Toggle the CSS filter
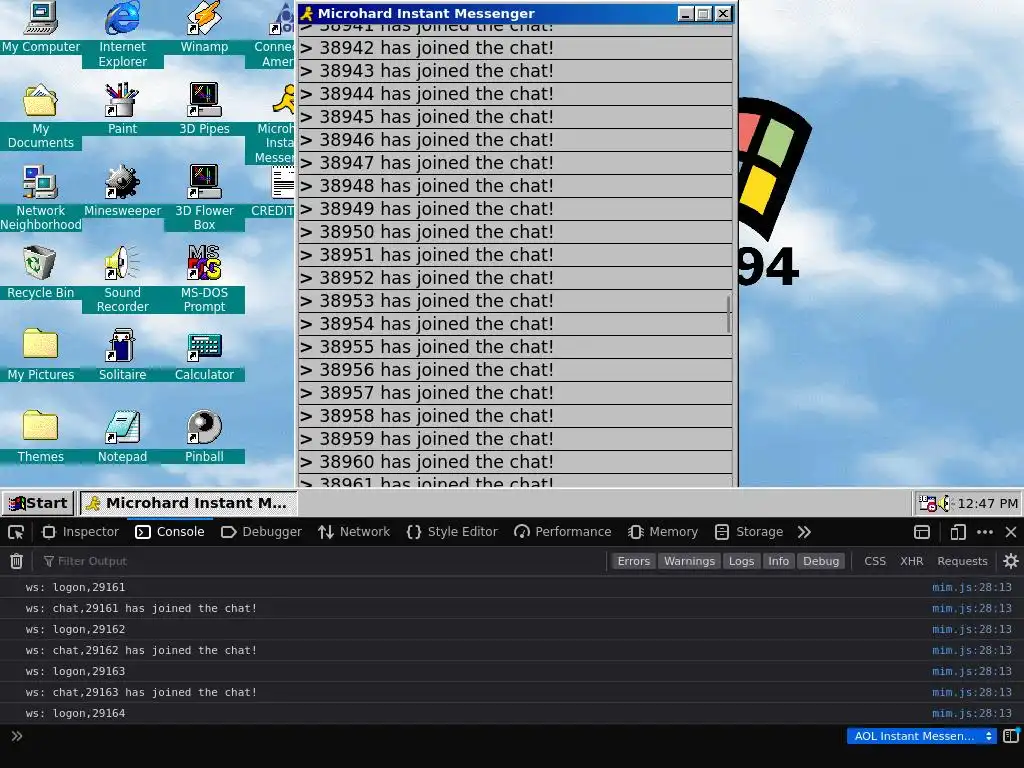Screen dimensions: 1024x768 click(x=875, y=561)
